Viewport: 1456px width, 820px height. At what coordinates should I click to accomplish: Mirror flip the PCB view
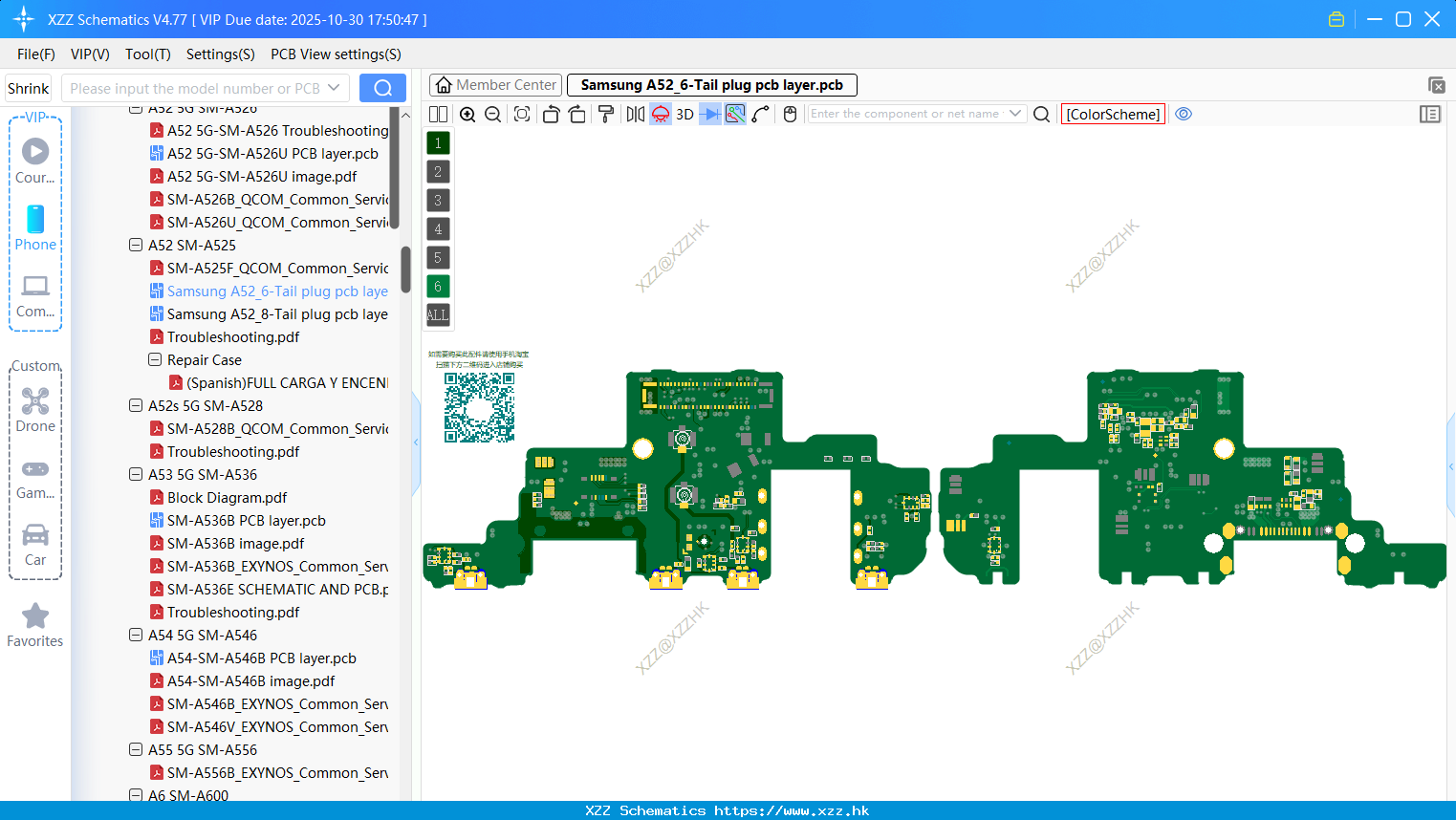point(636,114)
